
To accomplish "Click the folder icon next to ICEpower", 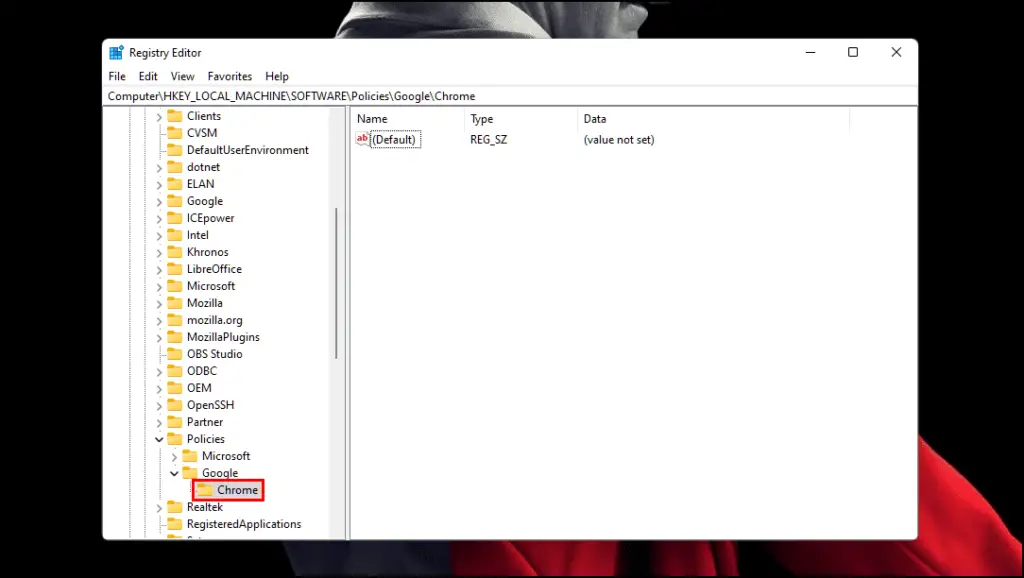I will (174, 218).
